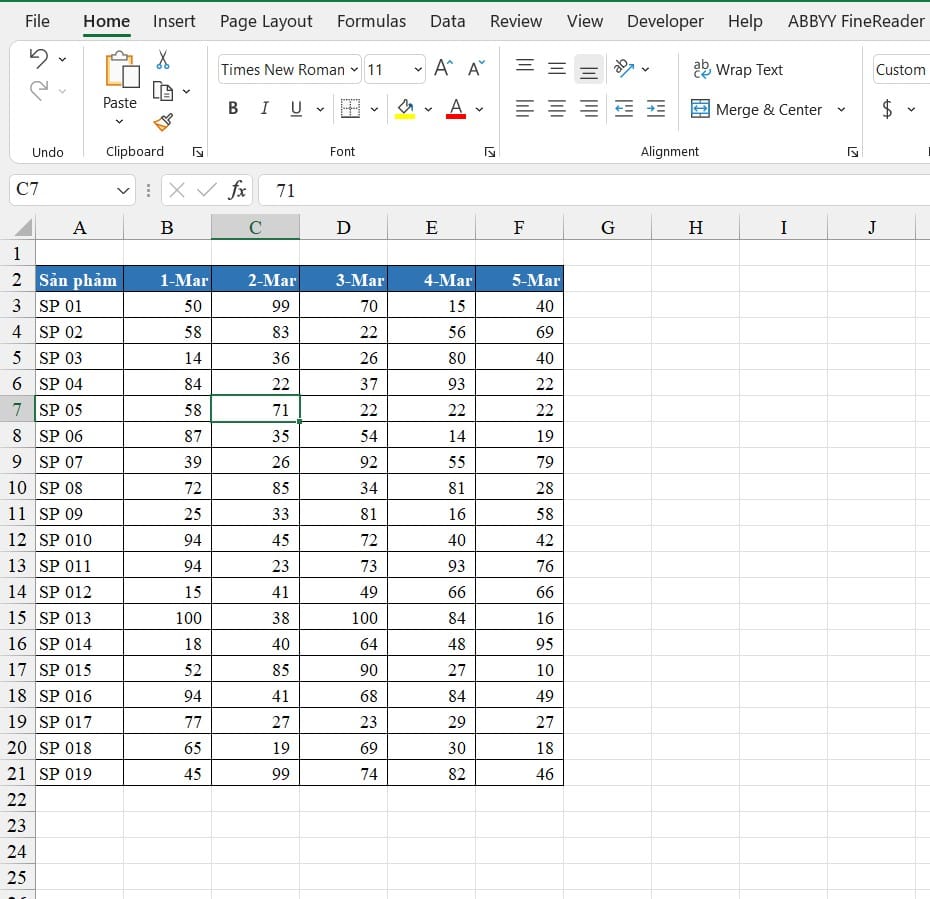Click the Undo arrow icon
This screenshot has width=930, height=899.
click(x=39, y=59)
